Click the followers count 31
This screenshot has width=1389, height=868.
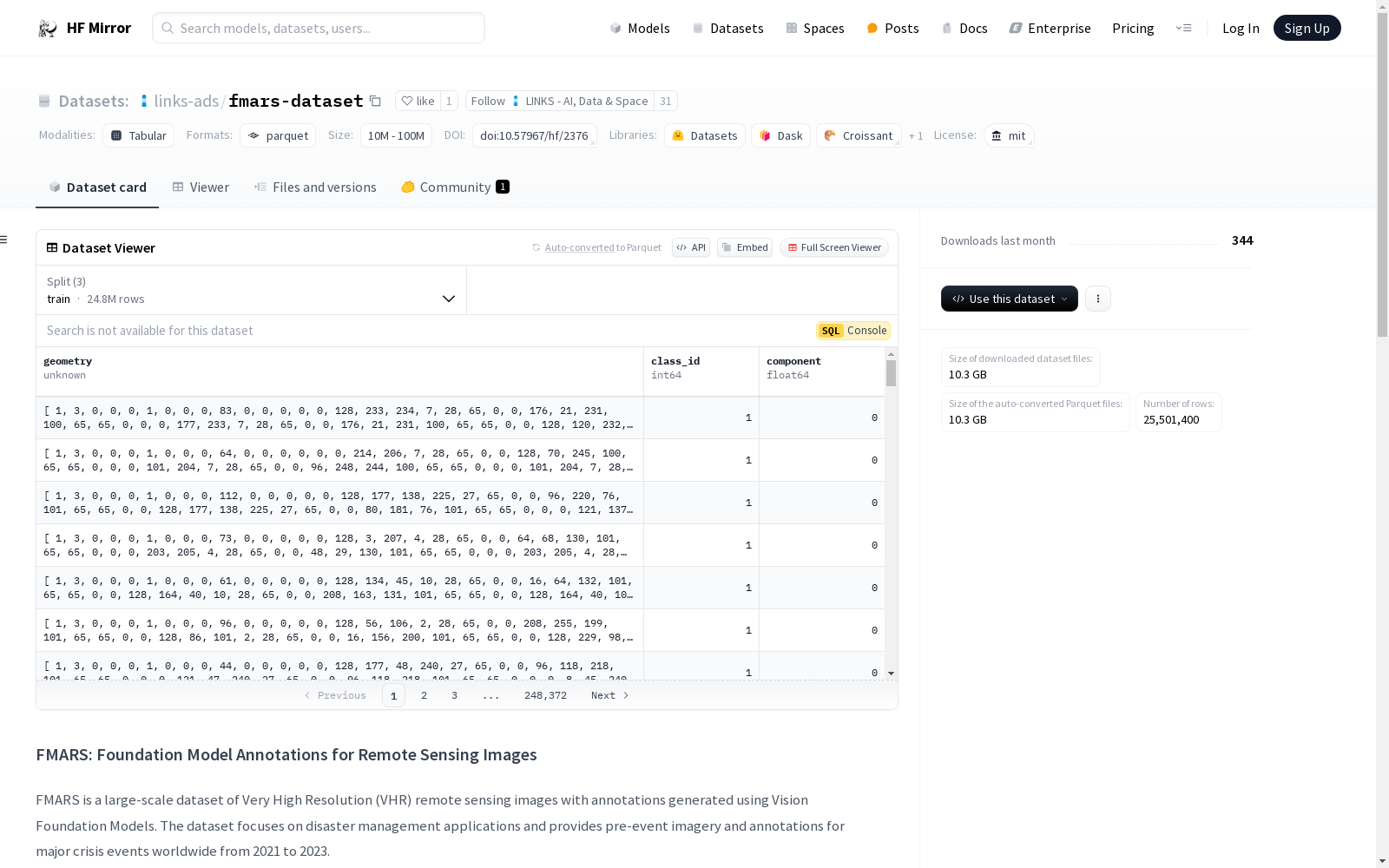point(666,101)
